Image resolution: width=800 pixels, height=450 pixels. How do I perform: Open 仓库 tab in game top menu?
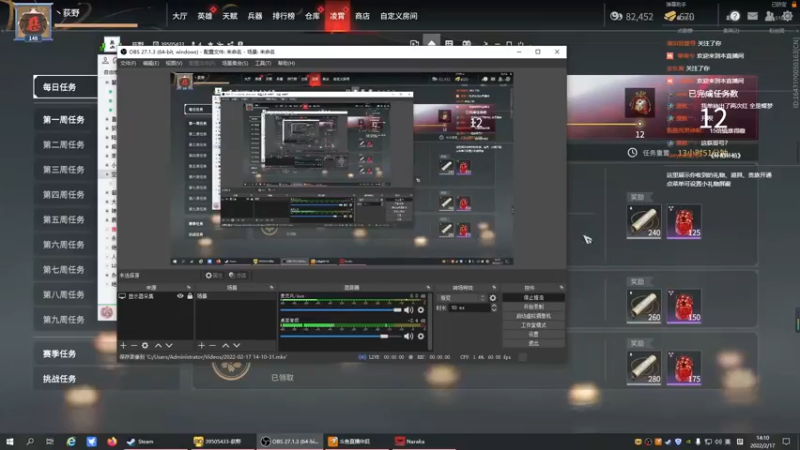click(312, 16)
